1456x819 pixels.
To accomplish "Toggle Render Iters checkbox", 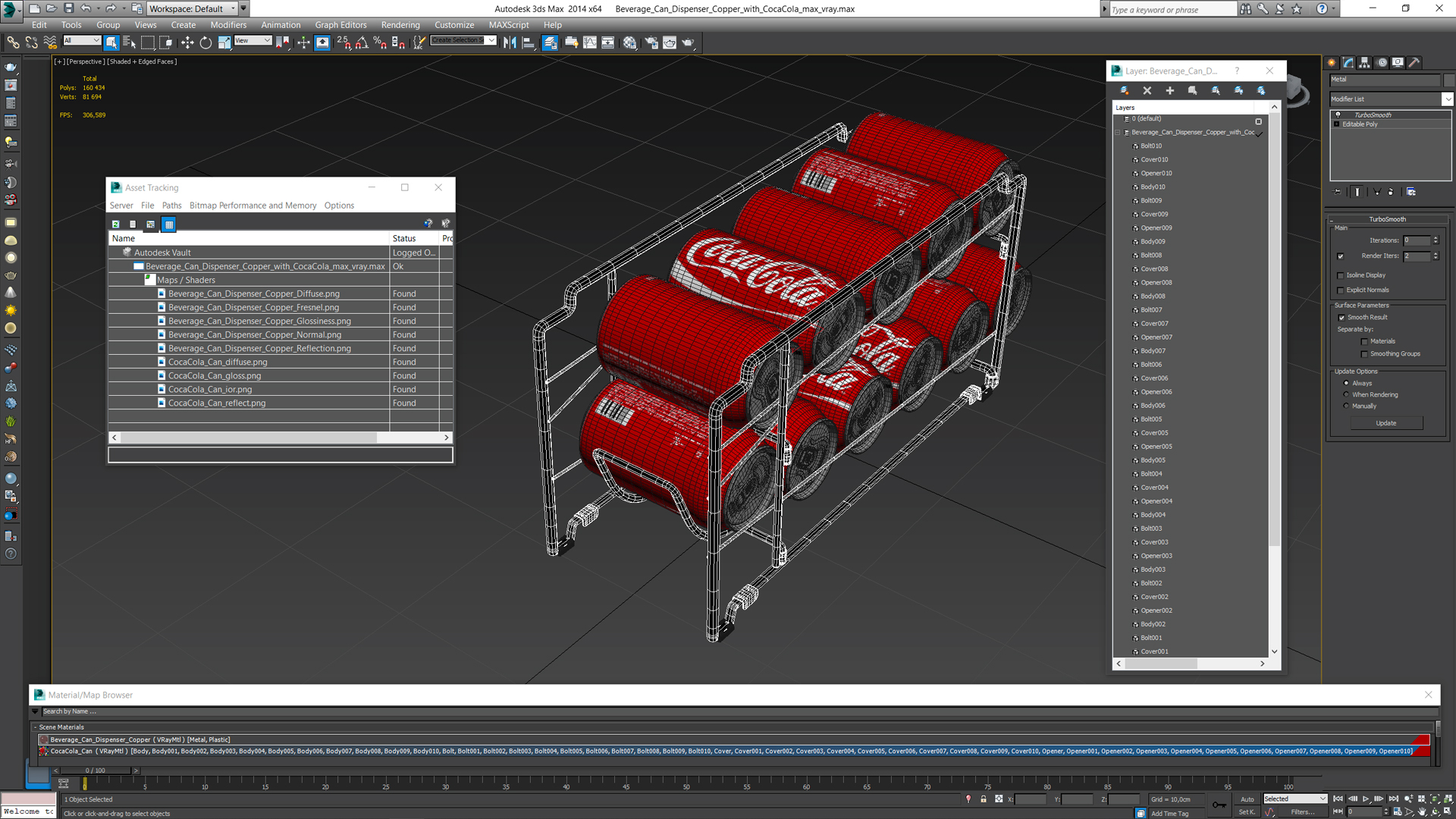I will 1341,256.
